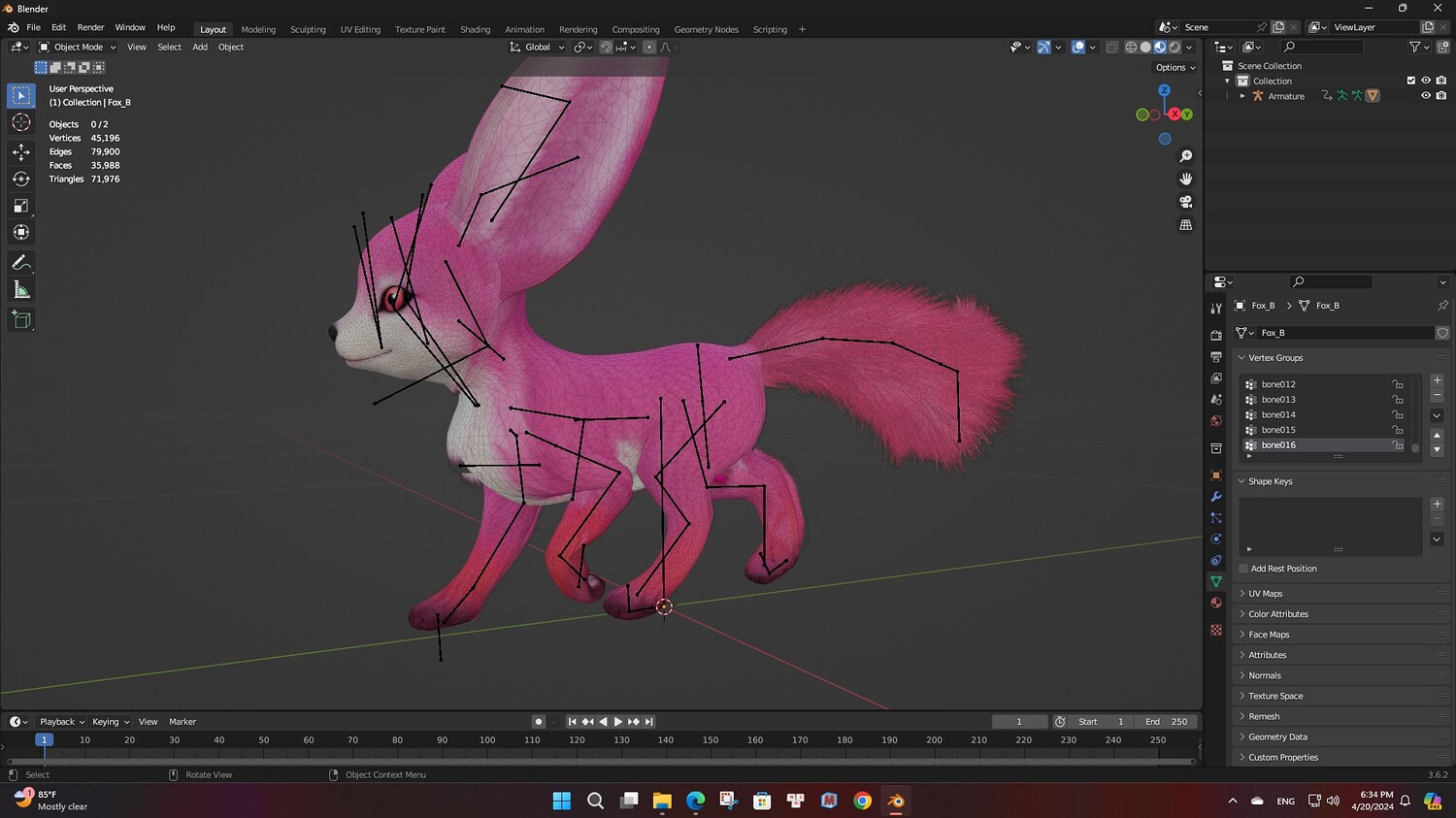This screenshot has height=818, width=1456.
Task: Open the Add menu in viewport header
Action: point(200,47)
